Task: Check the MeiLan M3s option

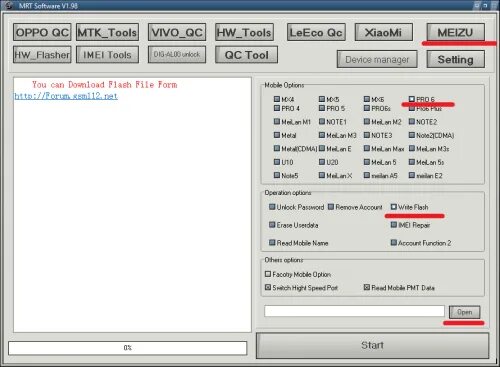Action: (x=412, y=148)
